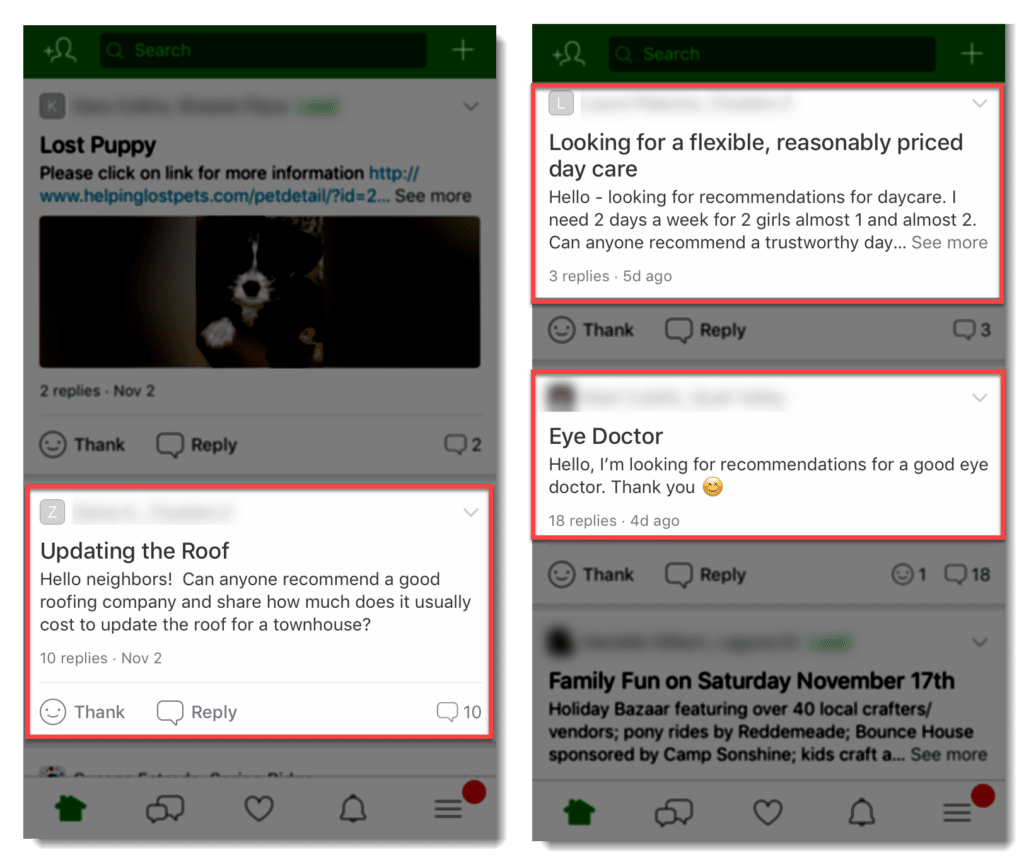Reply to the Updating the Roof post

point(197,712)
